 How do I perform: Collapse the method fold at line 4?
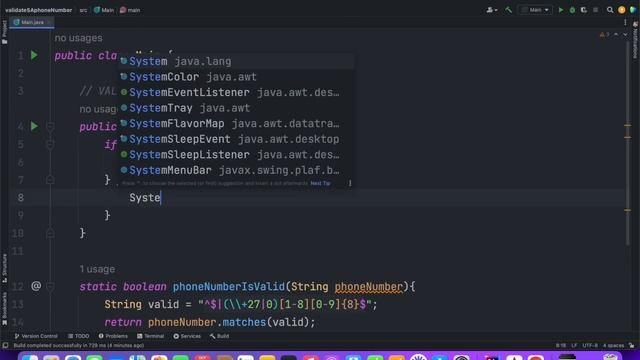50,127
